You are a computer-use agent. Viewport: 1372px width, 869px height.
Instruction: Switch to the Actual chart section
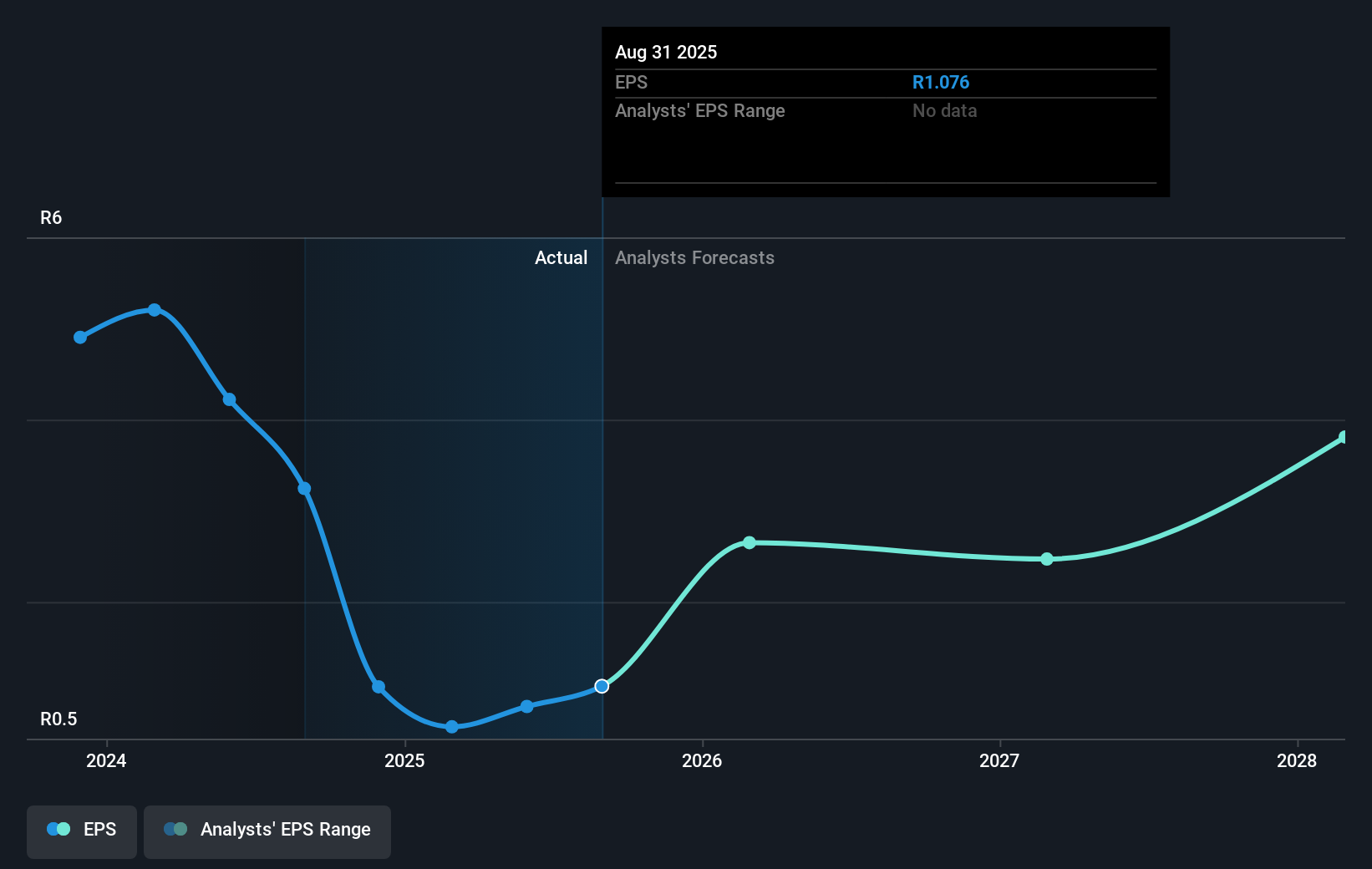561,258
